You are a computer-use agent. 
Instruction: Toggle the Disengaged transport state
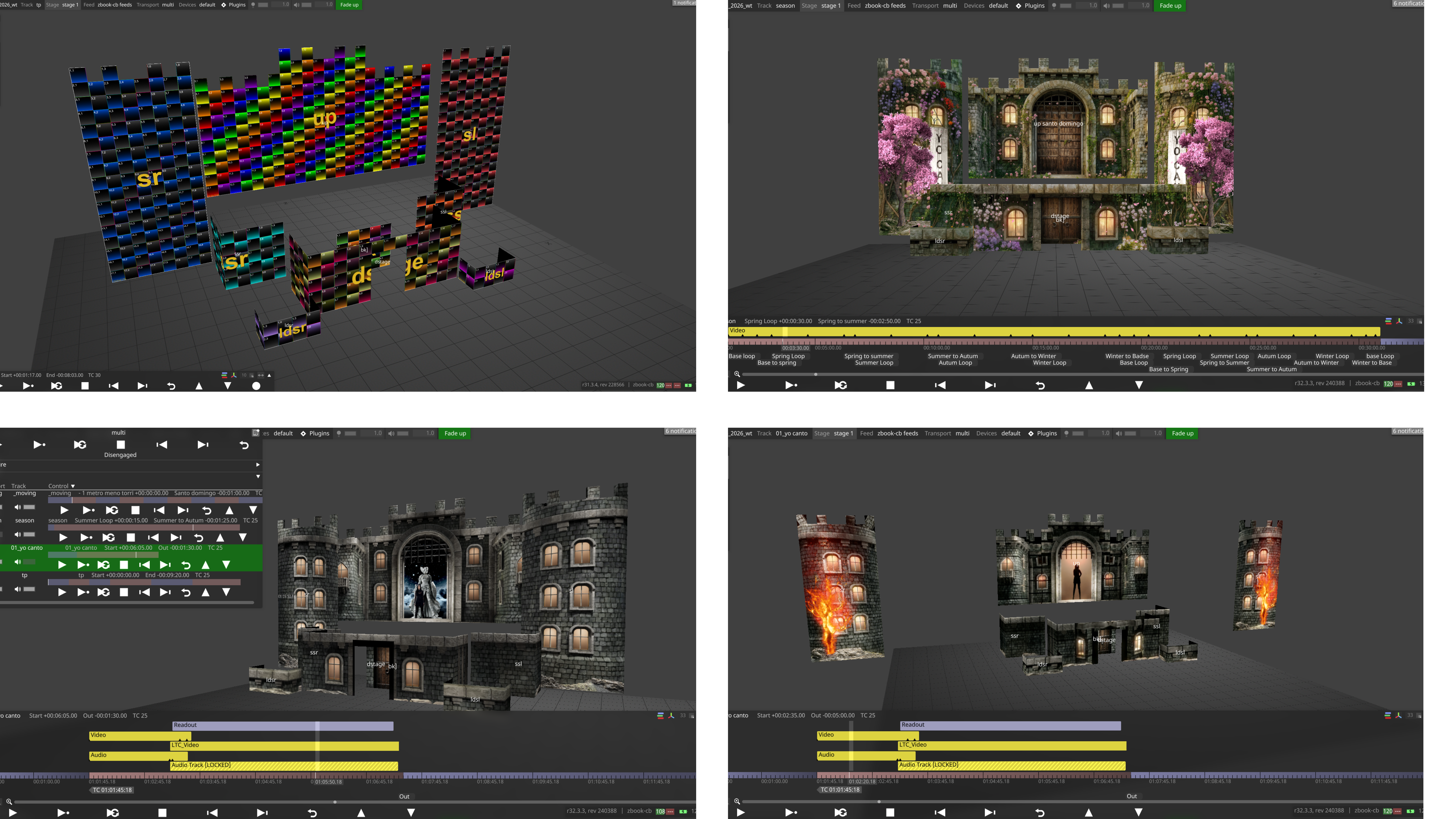coord(120,455)
